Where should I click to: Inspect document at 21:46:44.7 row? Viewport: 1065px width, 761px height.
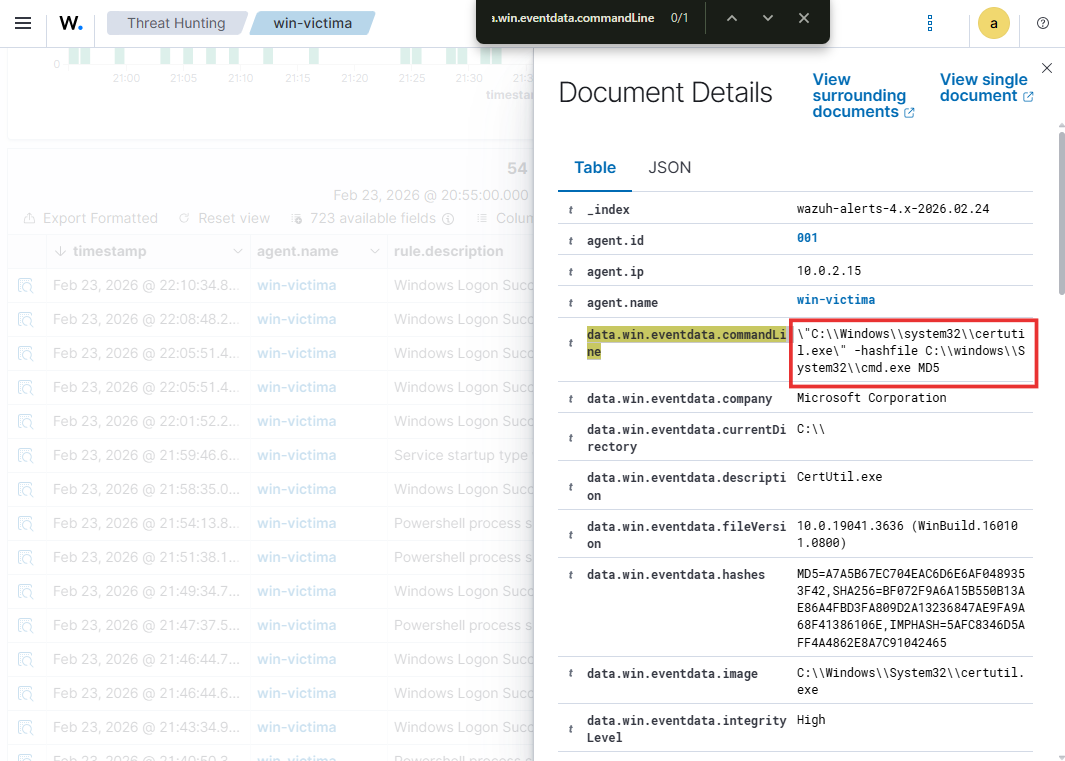pos(26,659)
